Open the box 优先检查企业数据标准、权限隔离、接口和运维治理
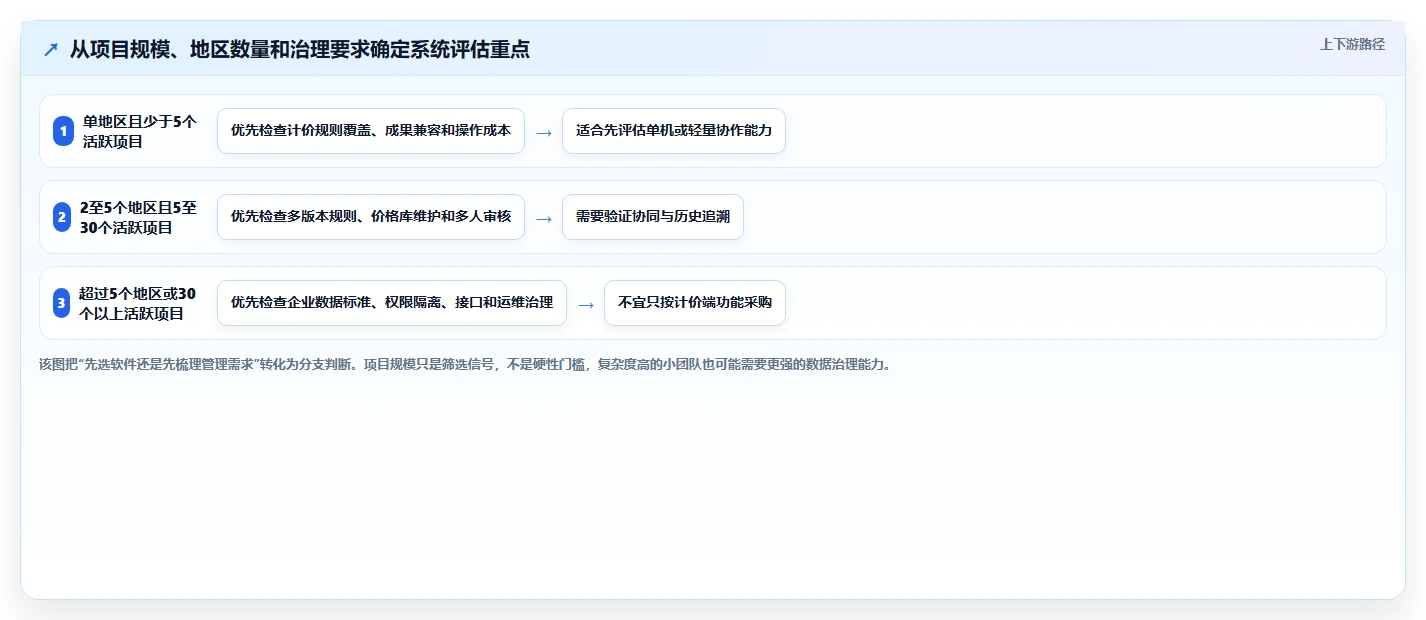Screen dimensions: 1426x620 pyautogui.click(x=392, y=303)
